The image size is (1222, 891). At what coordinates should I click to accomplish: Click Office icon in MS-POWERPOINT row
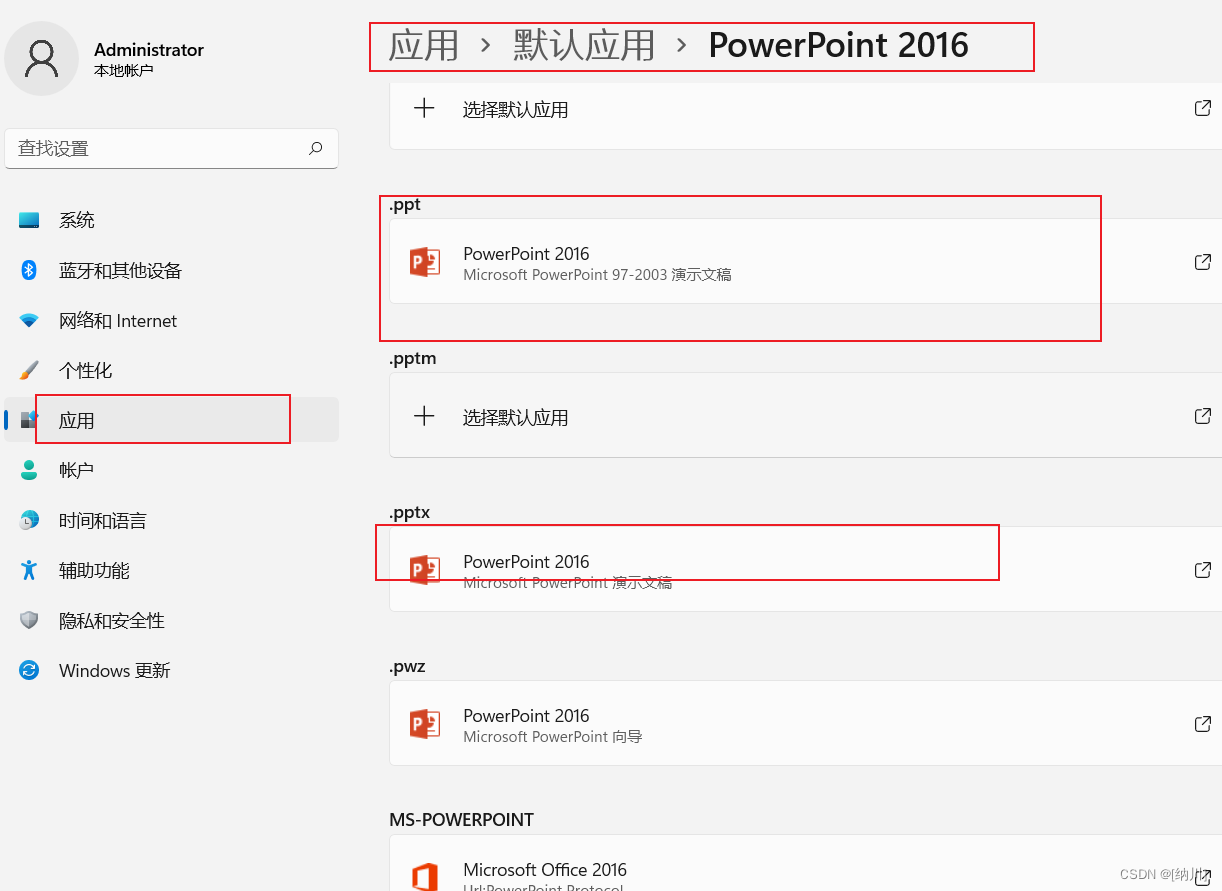(x=425, y=877)
